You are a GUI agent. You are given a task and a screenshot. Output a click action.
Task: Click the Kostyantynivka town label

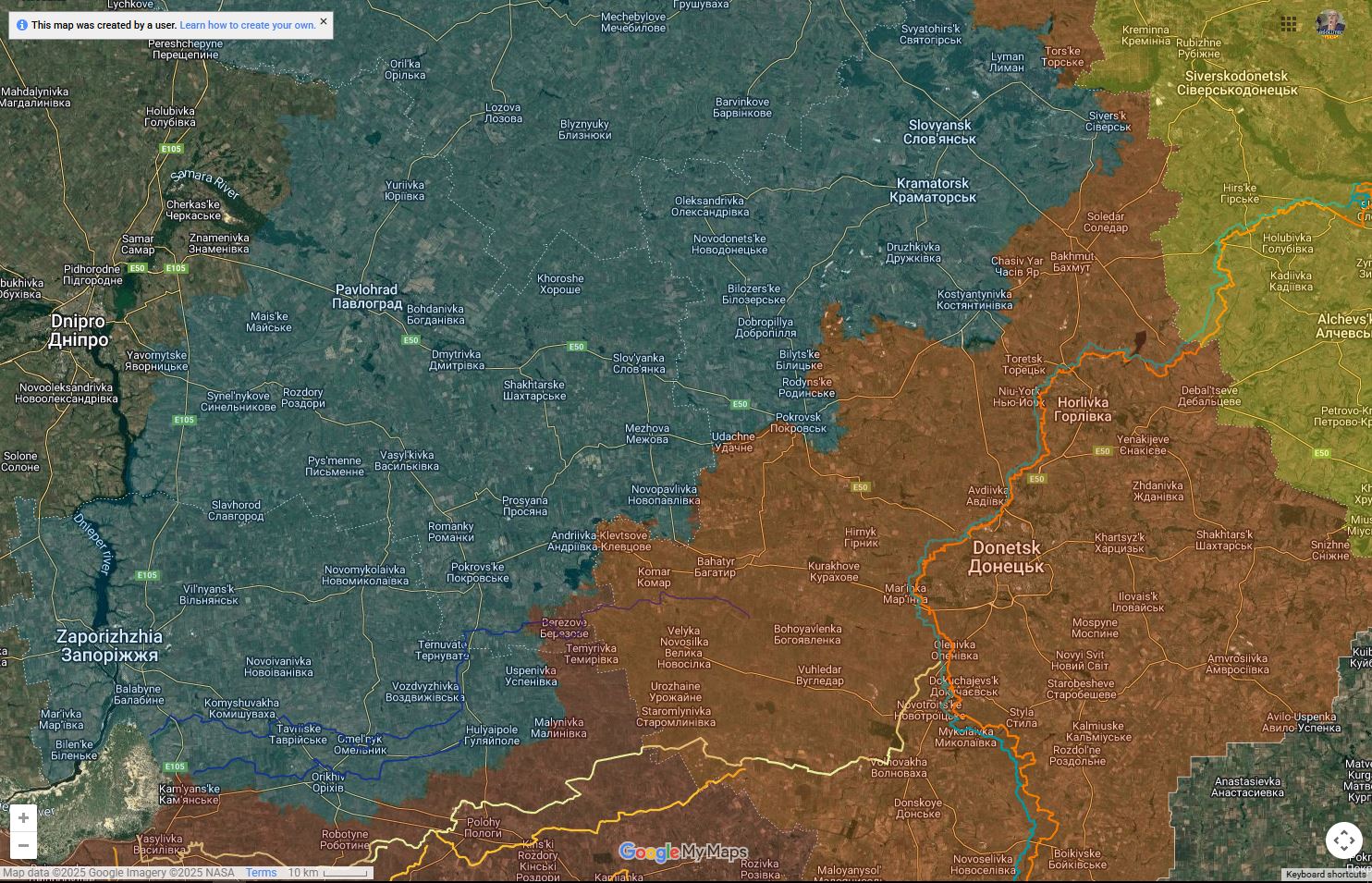974,300
